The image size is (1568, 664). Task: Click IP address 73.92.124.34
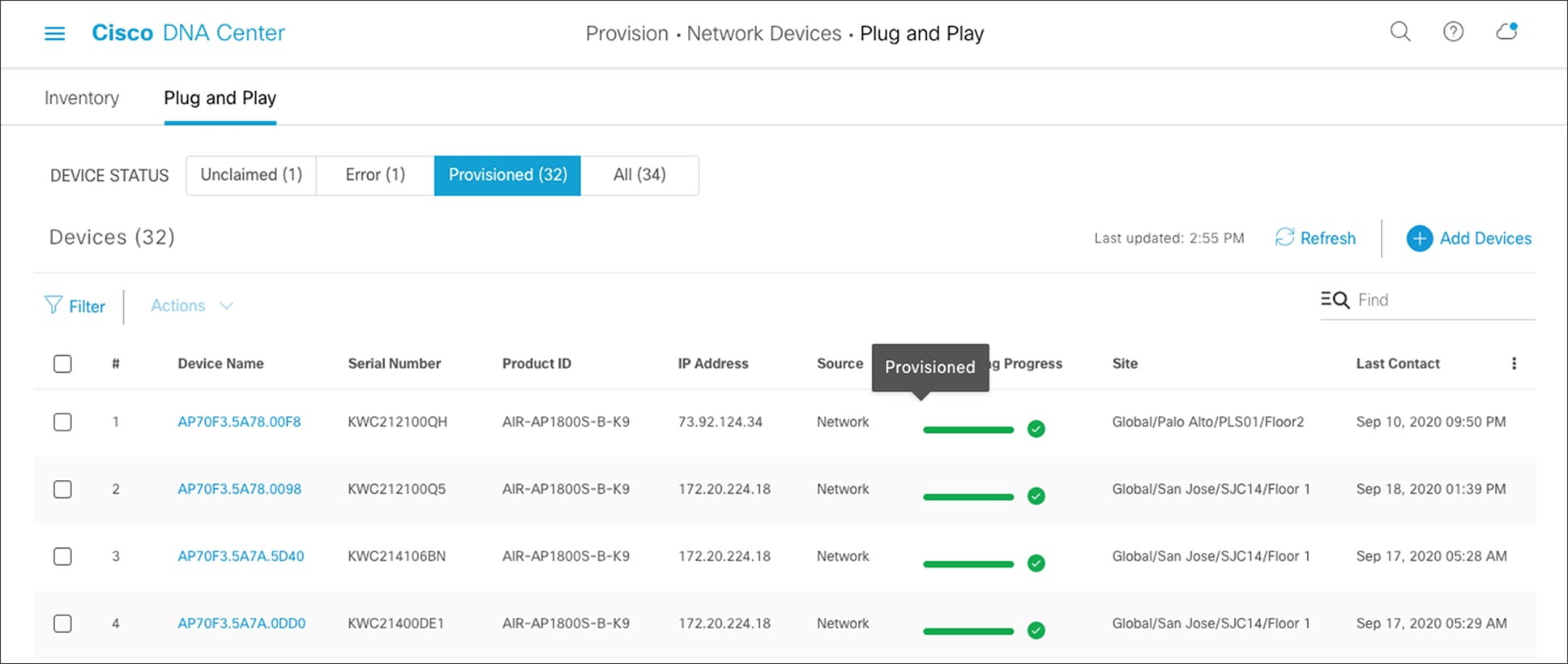pos(720,422)
